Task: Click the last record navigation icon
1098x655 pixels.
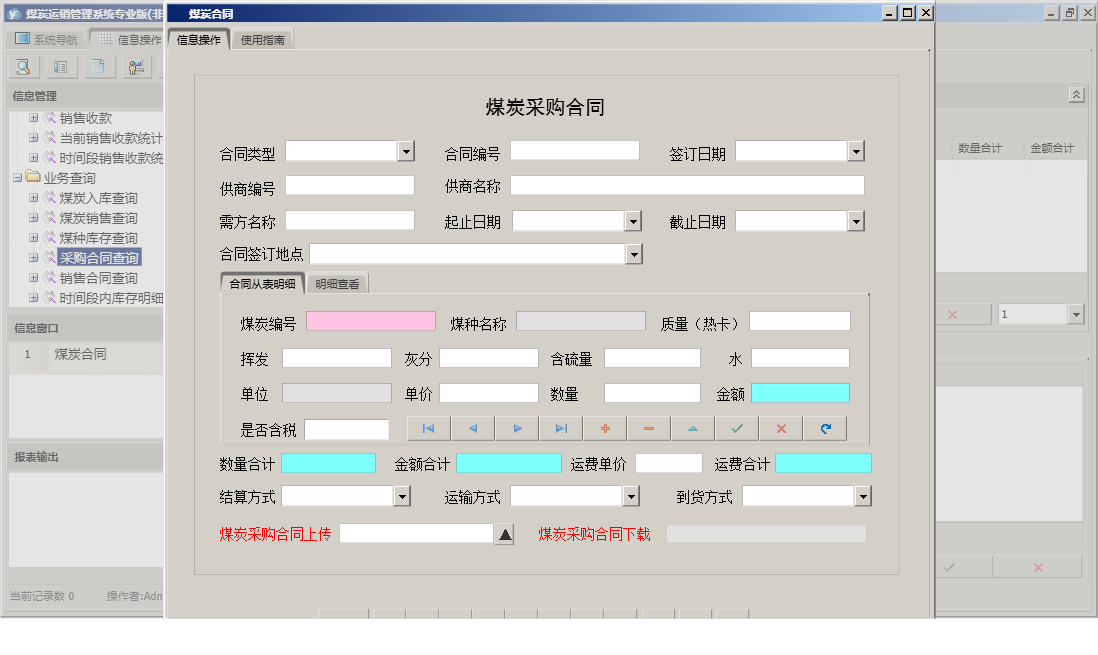Action: [x=561, y=427]
